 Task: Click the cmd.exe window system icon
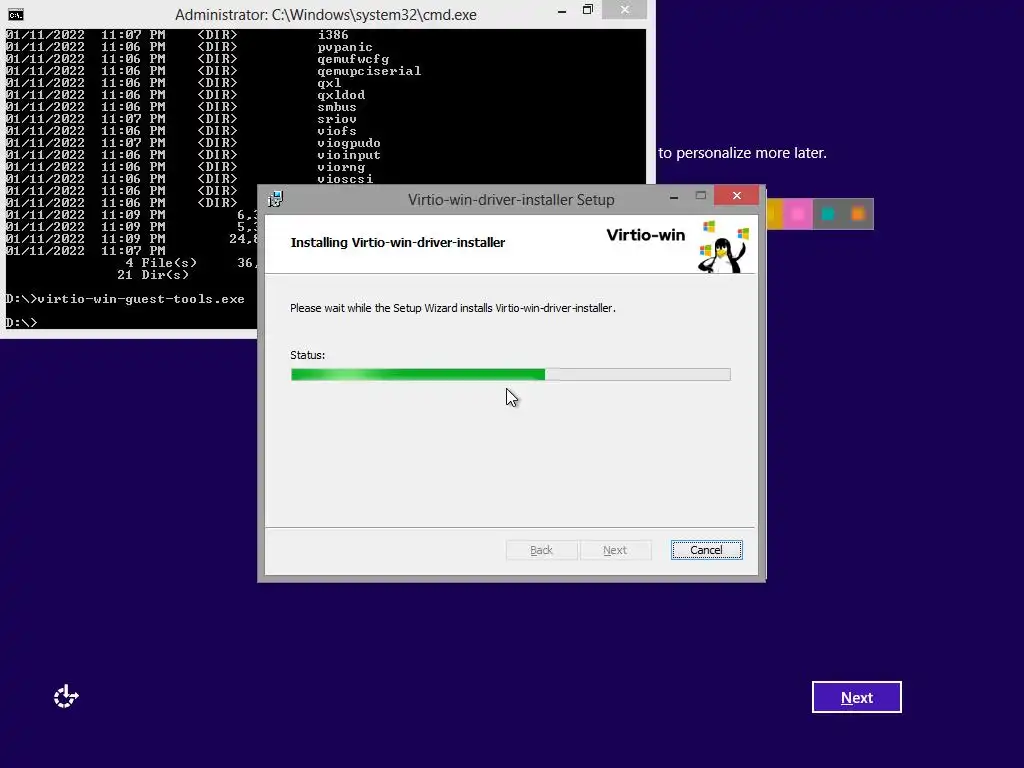pos(16,14)
